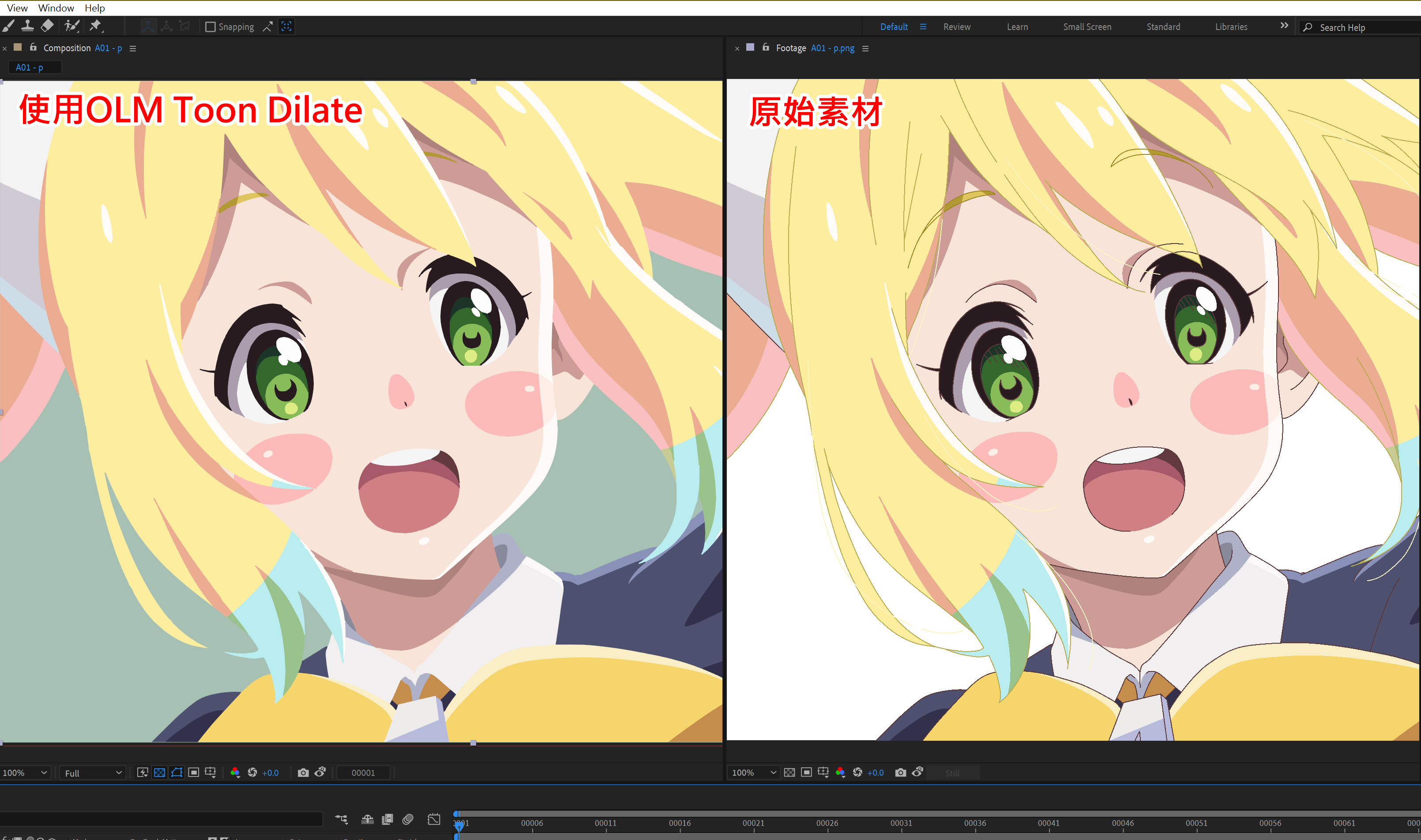Toggle Transparency Grid in Footage panel
The height and width of the screenshot is (840, 1421).
789,772
